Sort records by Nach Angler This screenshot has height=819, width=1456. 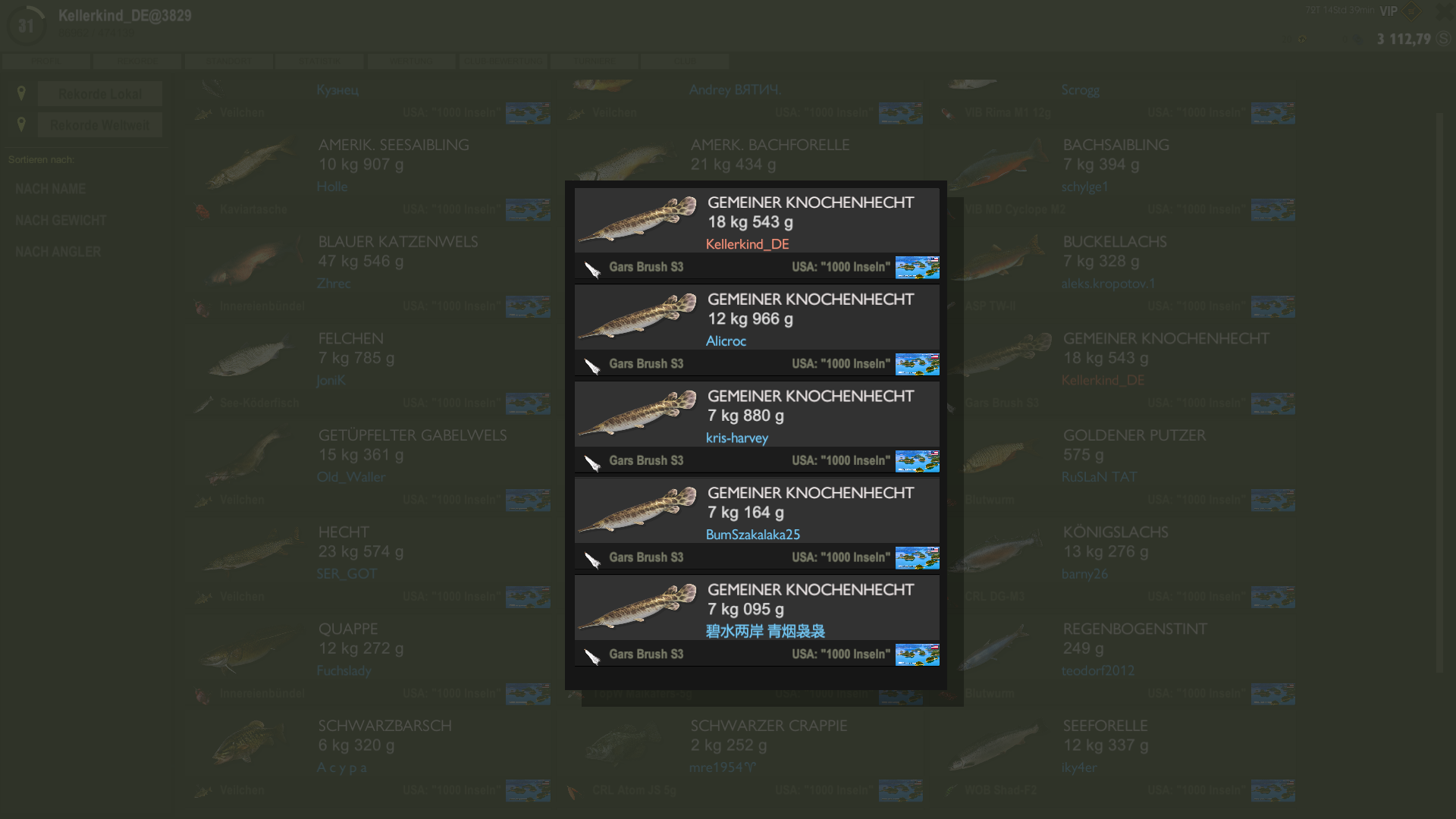(x=58, y=252)
